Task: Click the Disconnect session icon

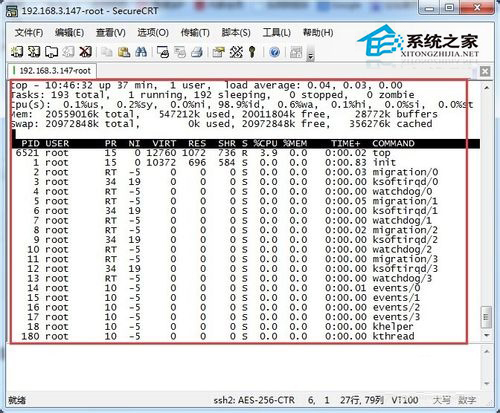Action: click(86, 52)
